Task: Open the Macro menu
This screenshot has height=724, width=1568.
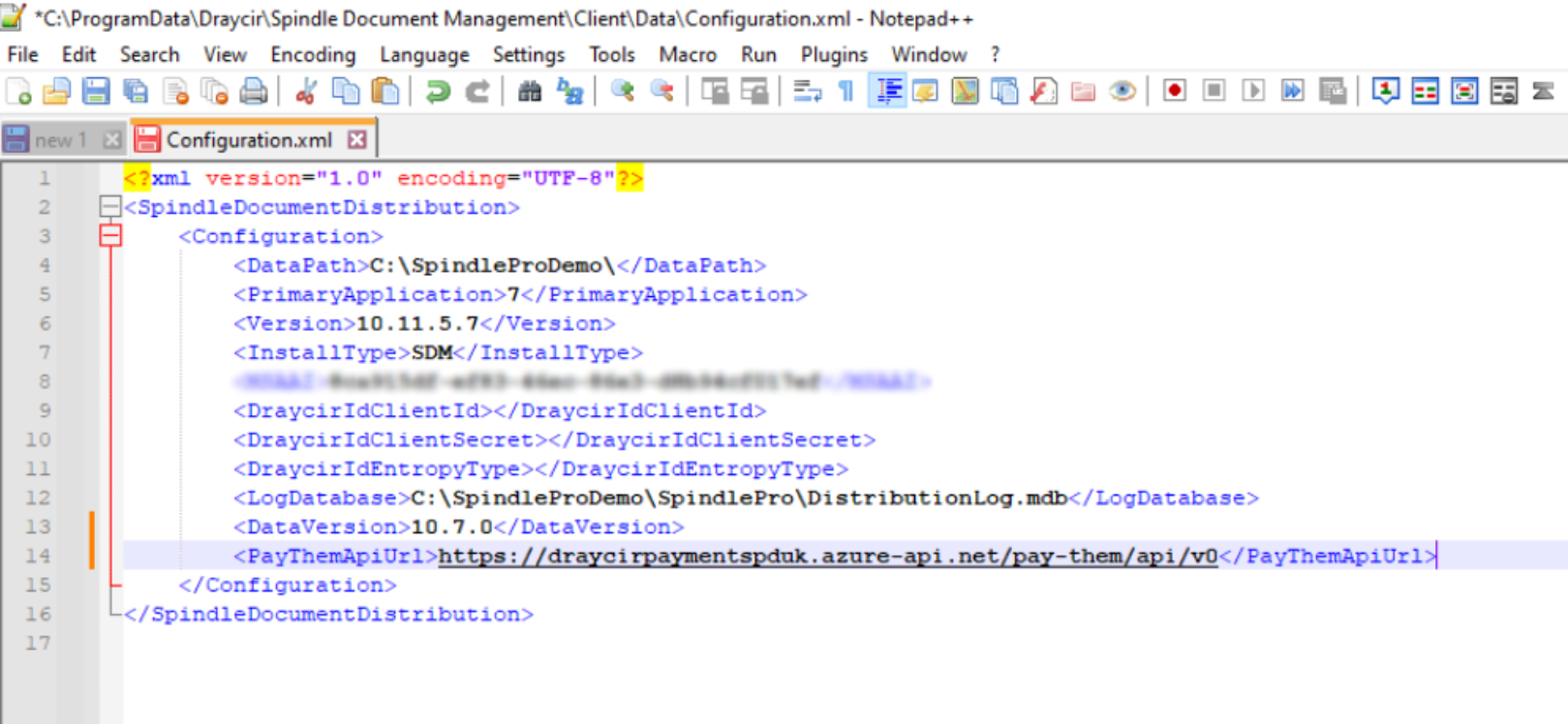Action: [688, 54]
